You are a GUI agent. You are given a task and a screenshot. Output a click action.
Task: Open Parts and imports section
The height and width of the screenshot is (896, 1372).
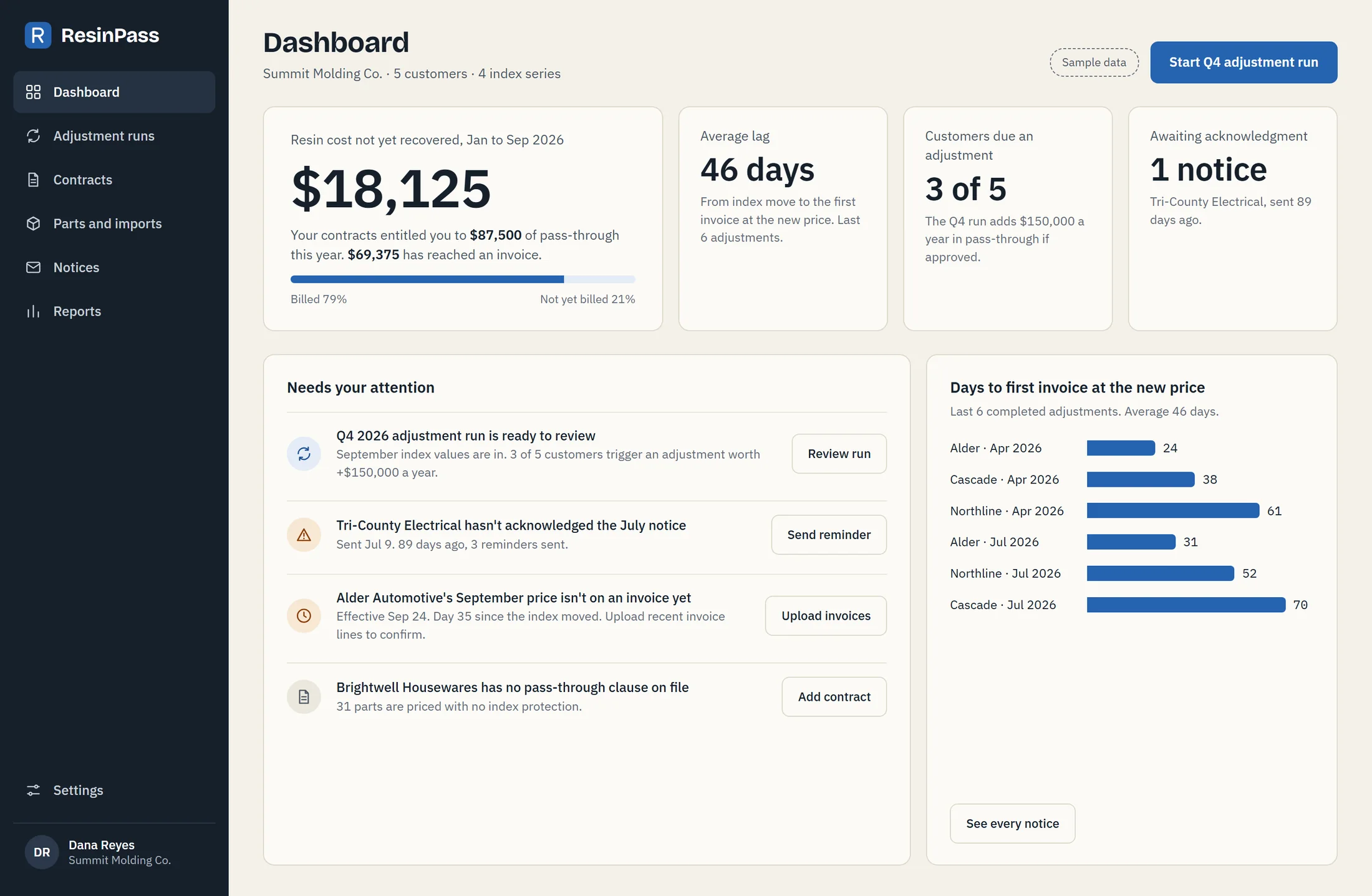point(114,223)
